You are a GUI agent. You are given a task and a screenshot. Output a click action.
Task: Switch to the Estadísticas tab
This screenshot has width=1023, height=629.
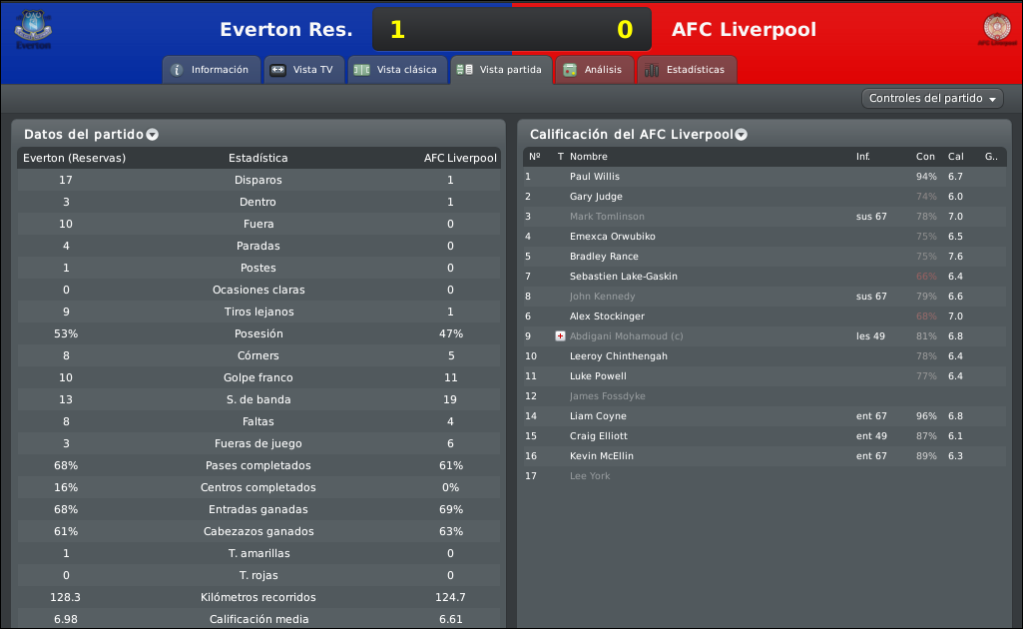[x=686, y=70]
